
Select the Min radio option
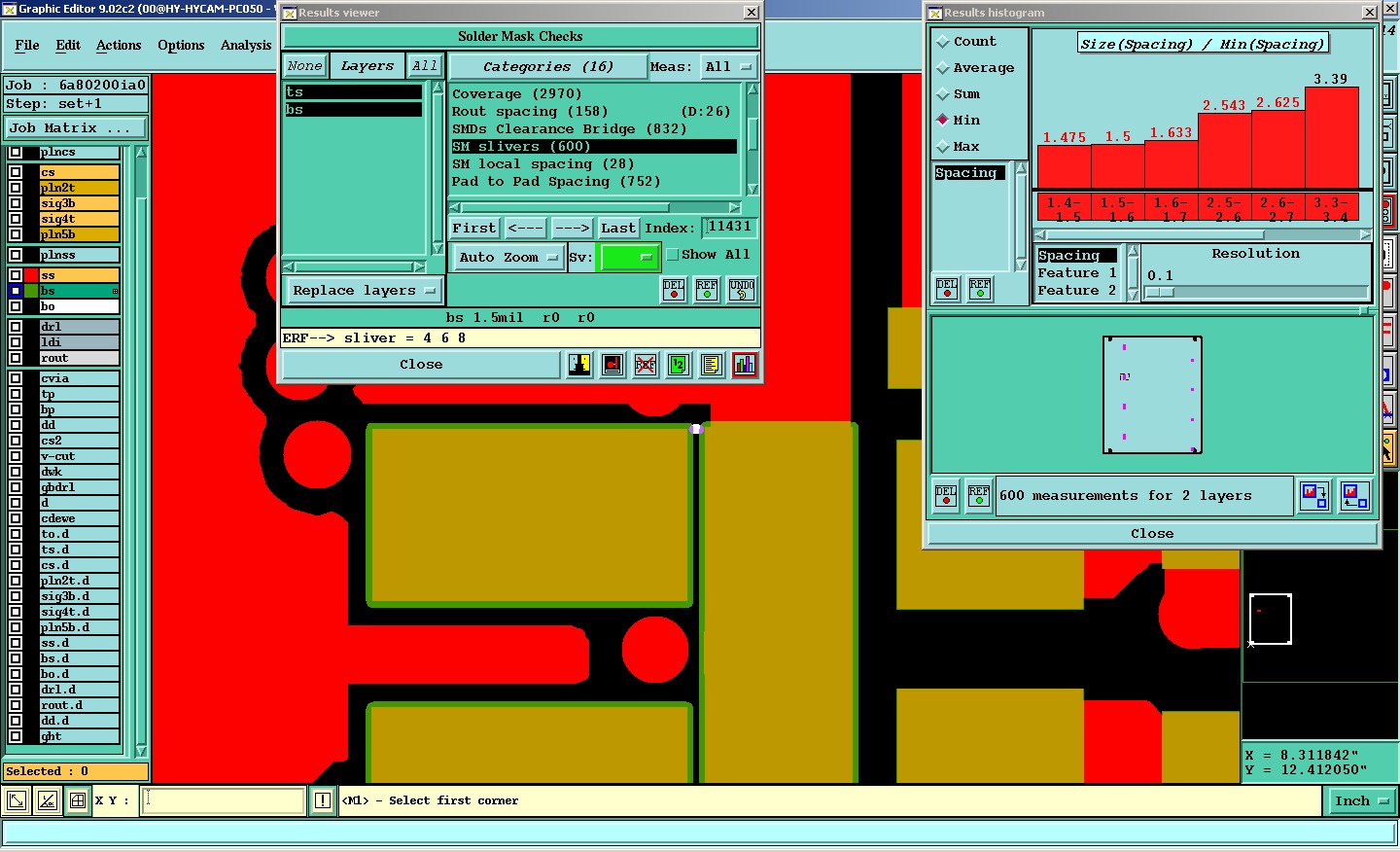pyautogui.click(x=943, y=121)
